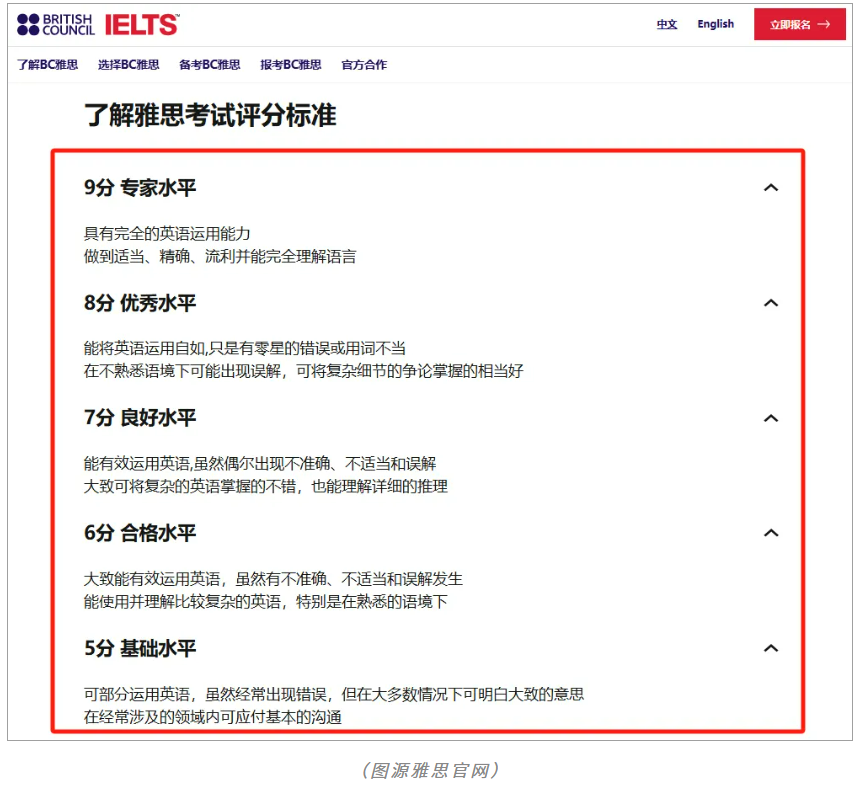This screenshot has height=785, width=865.
Task: Go to the 报考BC雅思 menu
Action: [290, 65]
